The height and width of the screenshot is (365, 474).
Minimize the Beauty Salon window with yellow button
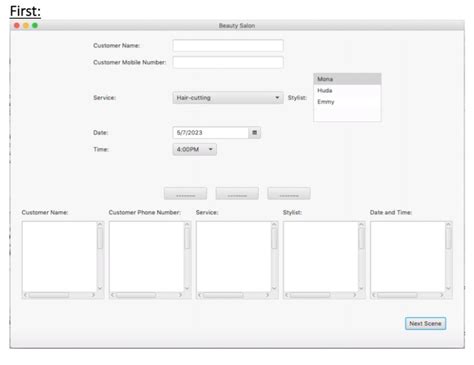point(26,26)
